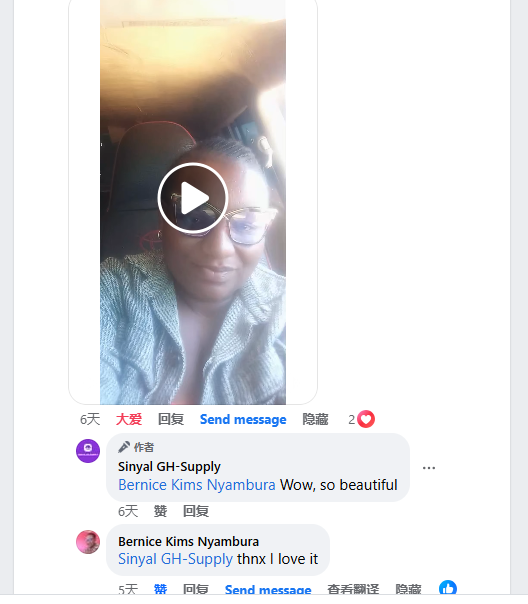Click the pen icon beside the 作者 badge
The width and height of the screenshot is (528, 604).
124,447
